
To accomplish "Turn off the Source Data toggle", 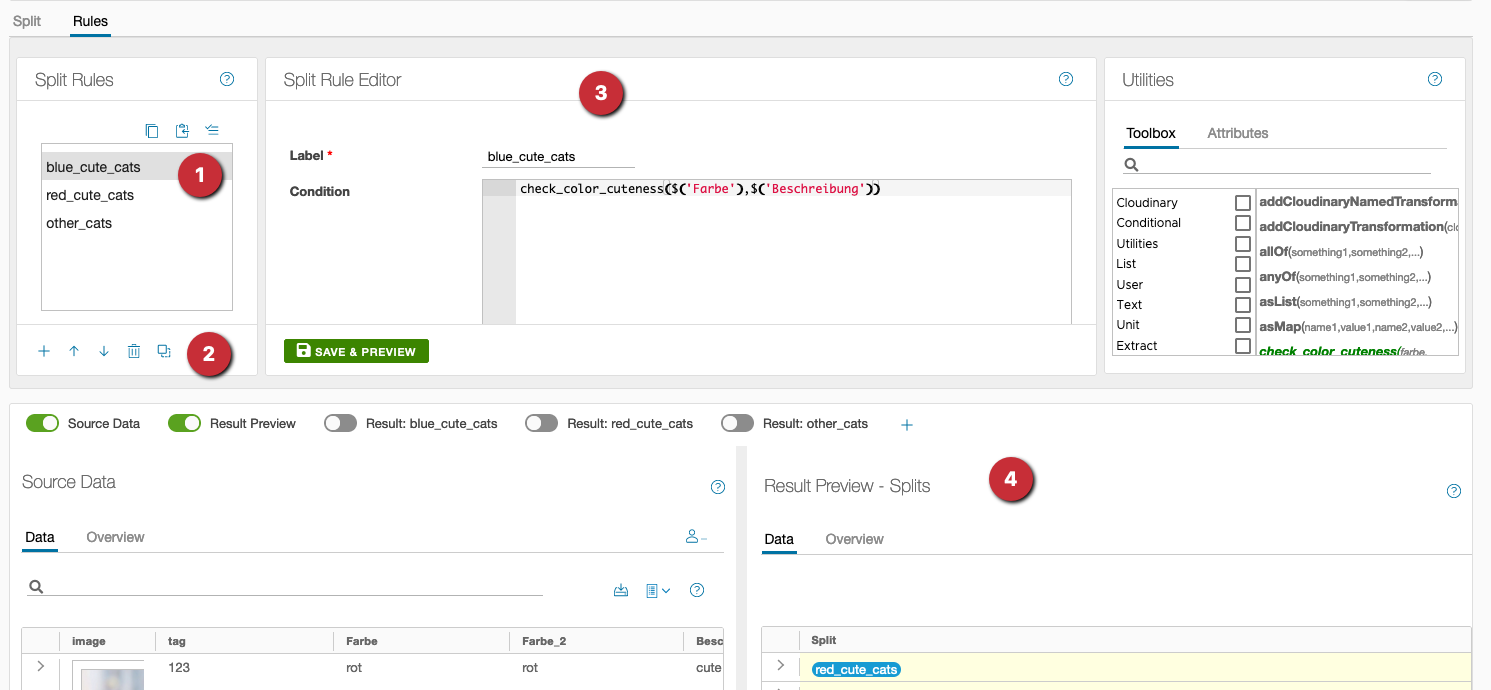I will click(x=43, y=423).
